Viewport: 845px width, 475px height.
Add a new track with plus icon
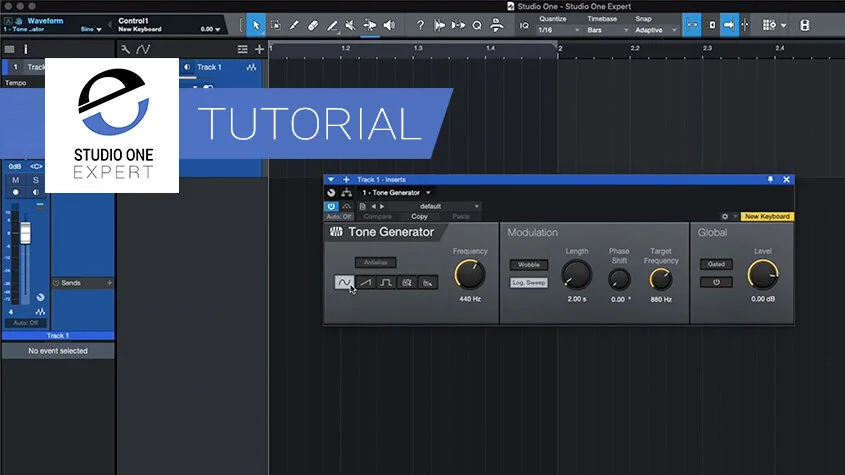[259, 50]
